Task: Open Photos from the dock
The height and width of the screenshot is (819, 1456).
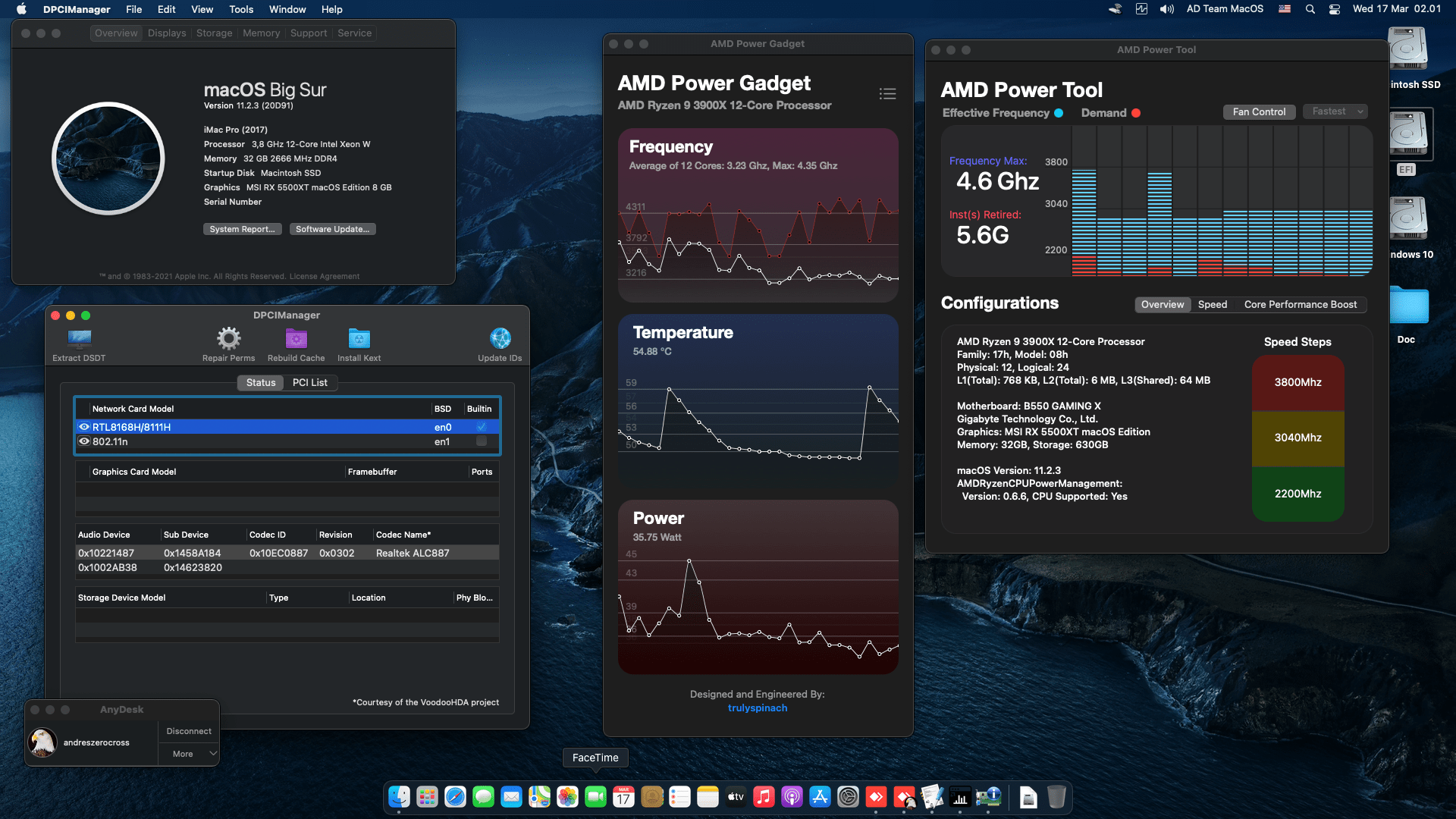Action: (x=567, y=797)
